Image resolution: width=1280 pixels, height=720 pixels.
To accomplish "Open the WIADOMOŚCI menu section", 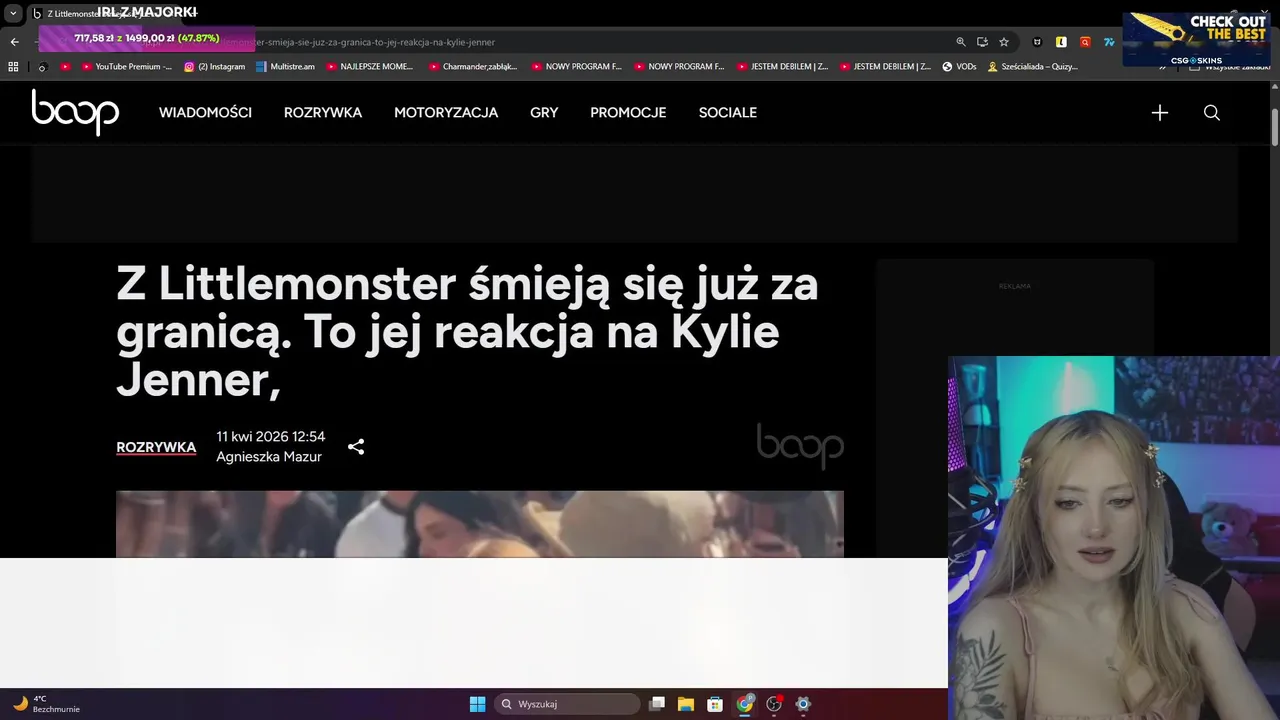I will [205, 113].
